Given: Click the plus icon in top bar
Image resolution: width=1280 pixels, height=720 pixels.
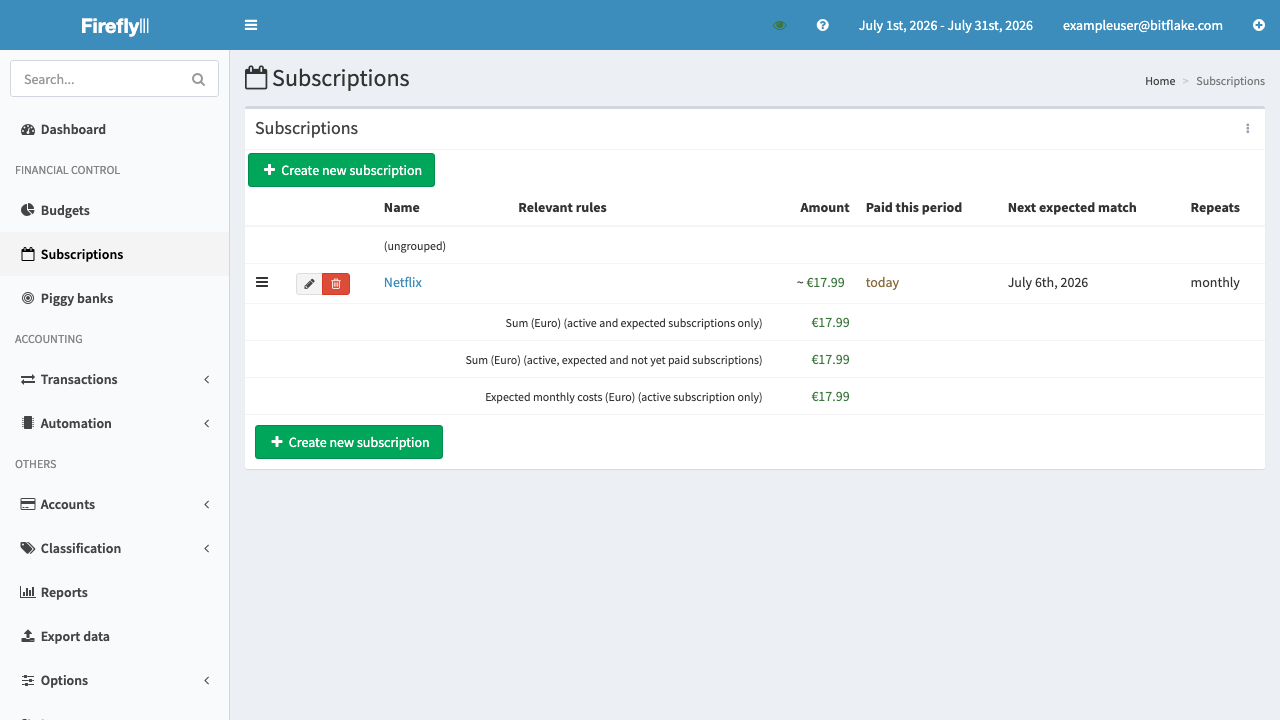Looking at the screenshot, I should [x=1259, y=25].
